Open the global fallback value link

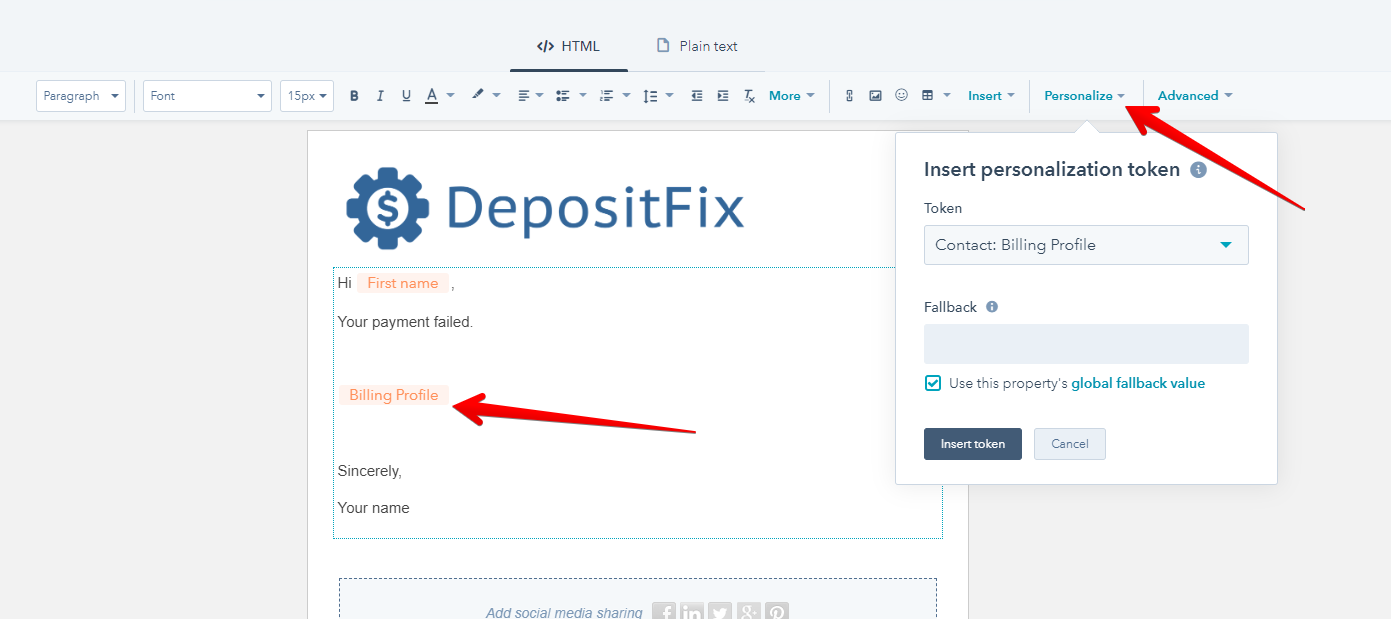click(x=1138, y=383)
